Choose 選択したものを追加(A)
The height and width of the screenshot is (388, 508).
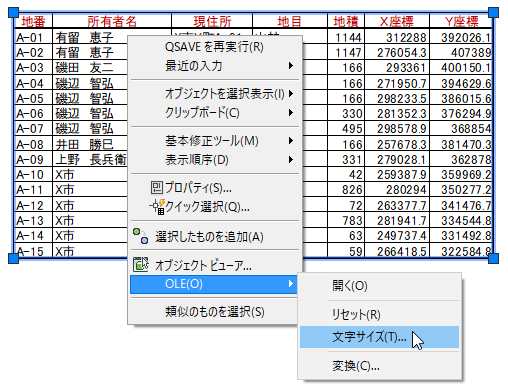click(x=214, y=236)
